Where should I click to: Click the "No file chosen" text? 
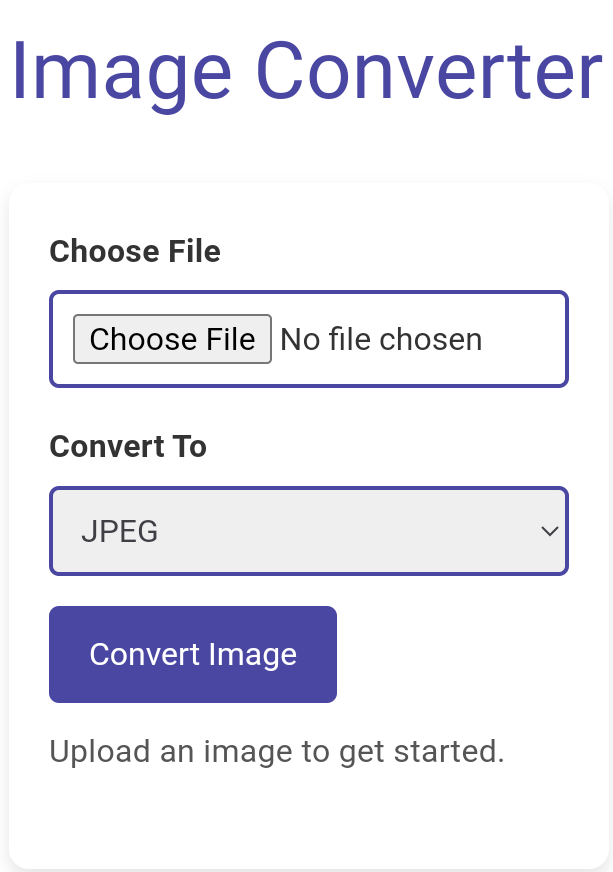(381, 340)
